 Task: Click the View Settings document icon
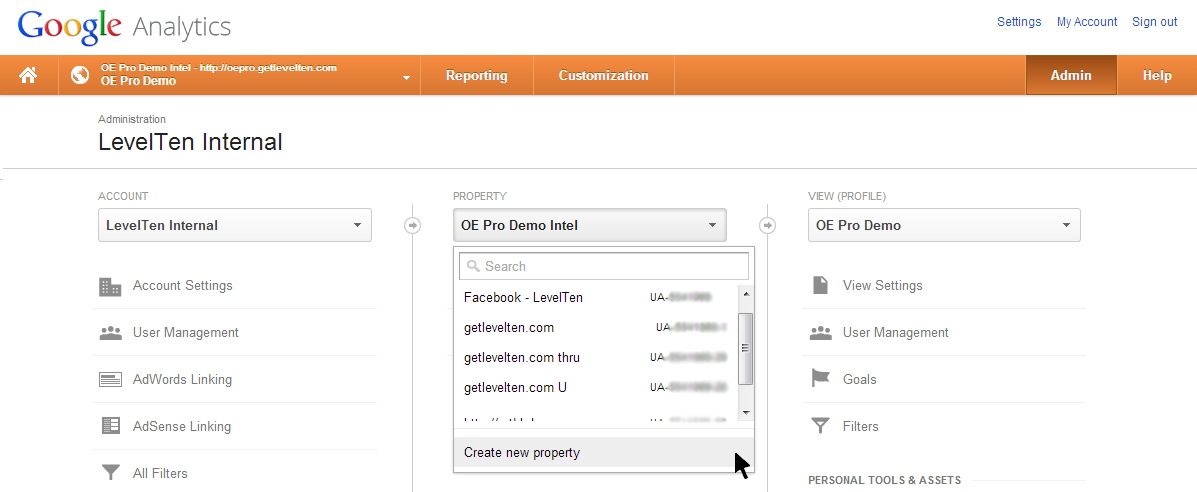821,286
